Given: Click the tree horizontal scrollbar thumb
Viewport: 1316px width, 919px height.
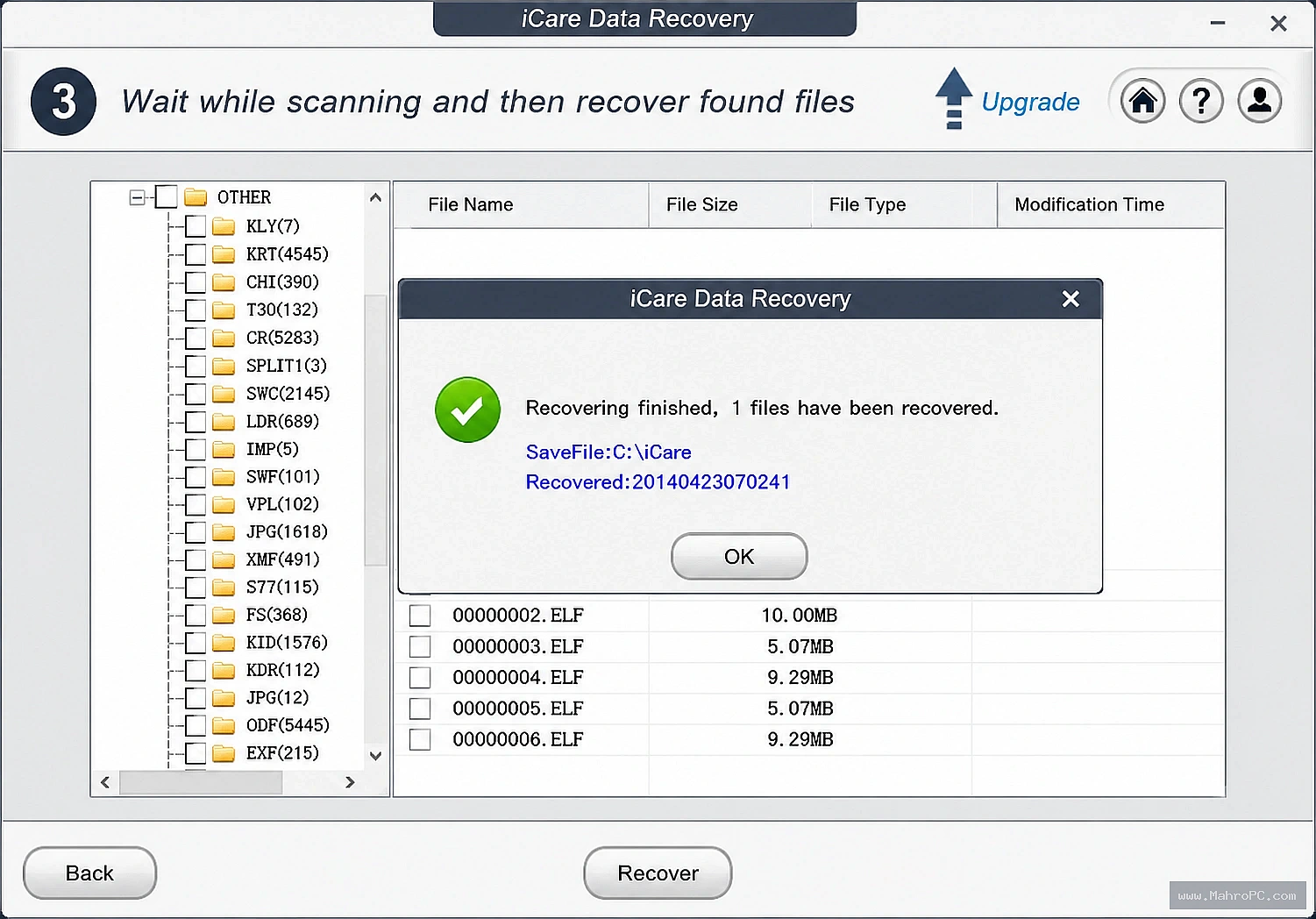Looking at the screenshot, I should click(x=201, y=782).
